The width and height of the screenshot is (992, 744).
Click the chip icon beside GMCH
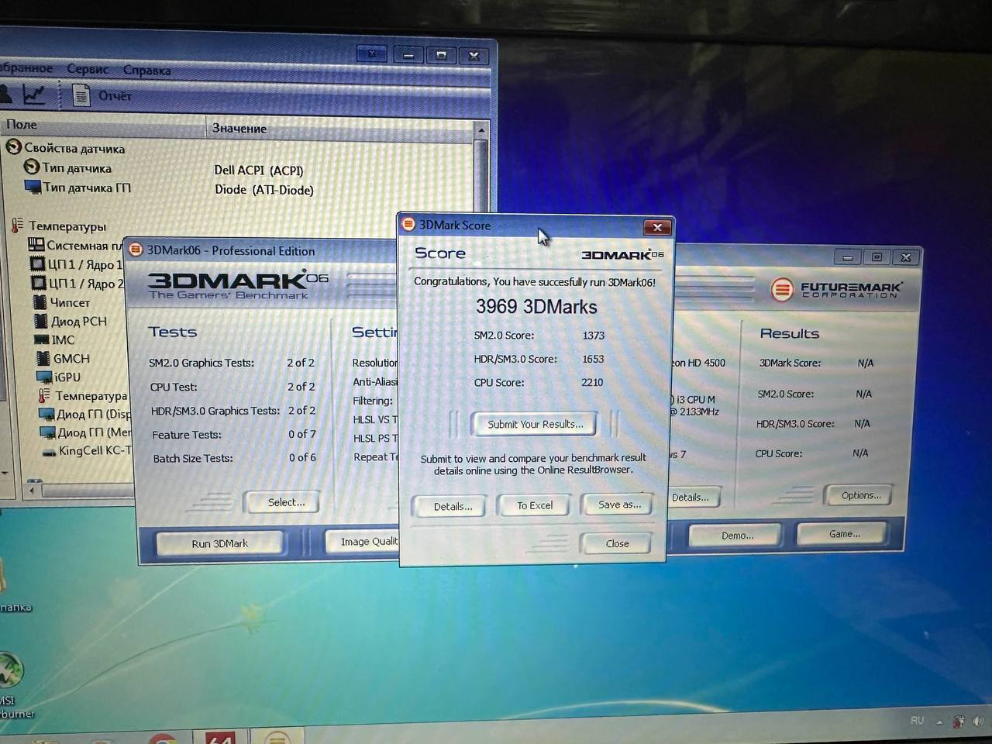coord(43,358)
